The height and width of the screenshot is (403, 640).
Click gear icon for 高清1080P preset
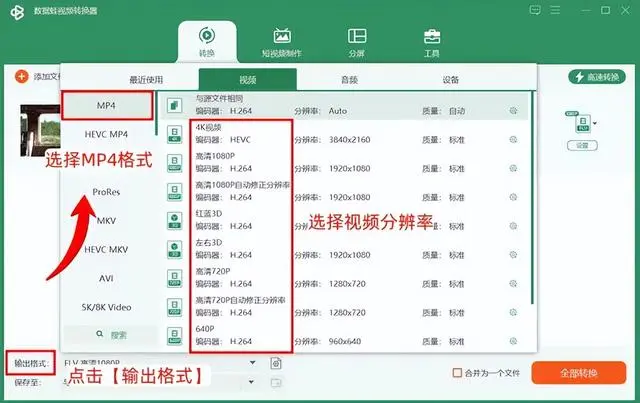513,168
